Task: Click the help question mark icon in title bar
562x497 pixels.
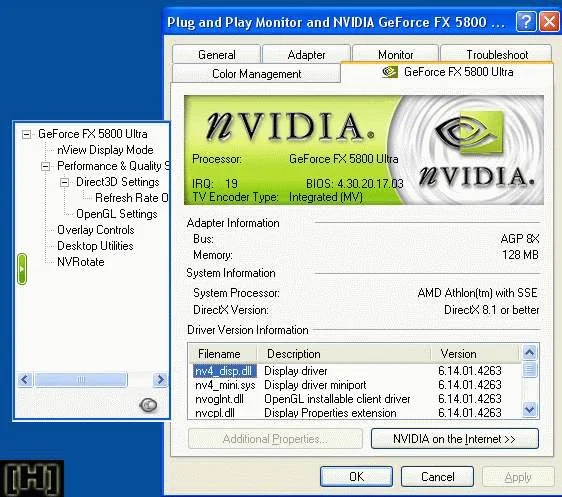Action: click(526, 21)
